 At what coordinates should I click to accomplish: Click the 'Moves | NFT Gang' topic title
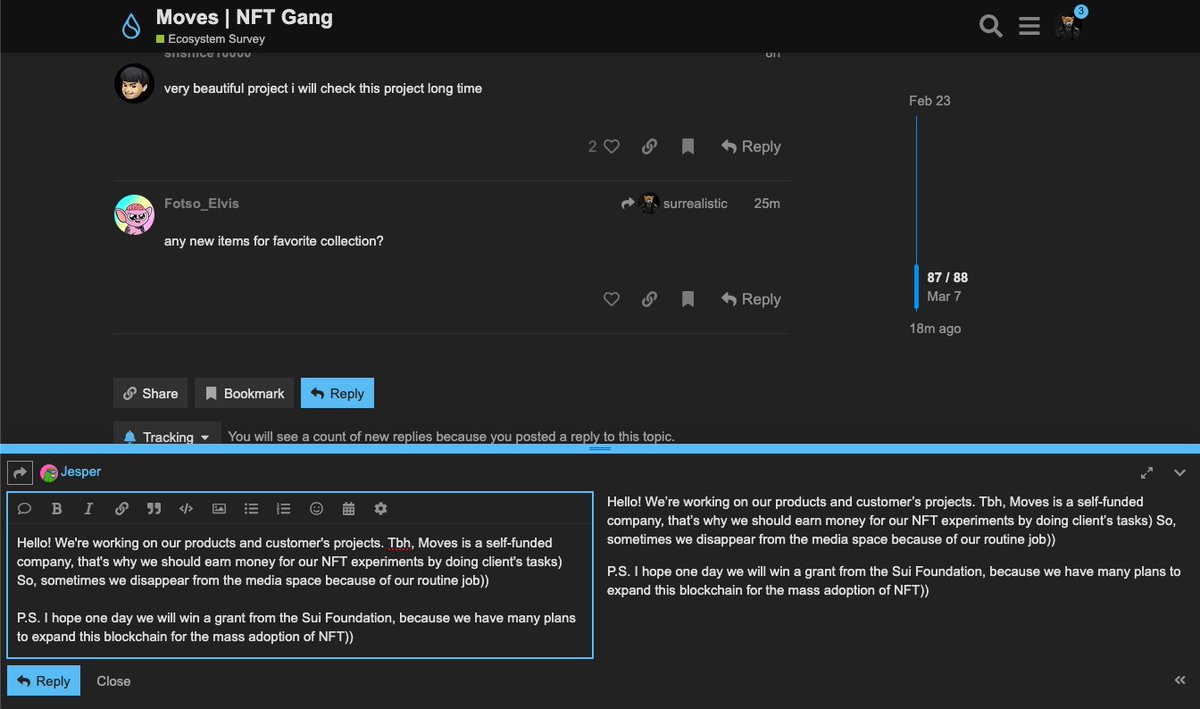click(x=244, y=17)
